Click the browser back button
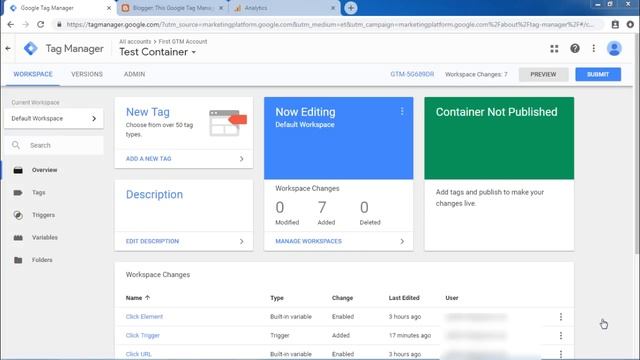Screen dimensions: 640x360 coord(11,24)
